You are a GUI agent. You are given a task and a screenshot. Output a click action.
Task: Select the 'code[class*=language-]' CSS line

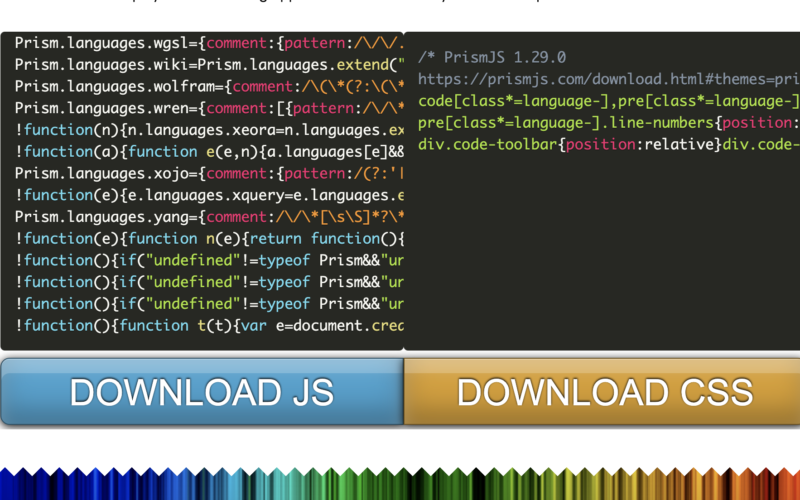(x=609, y=101)
